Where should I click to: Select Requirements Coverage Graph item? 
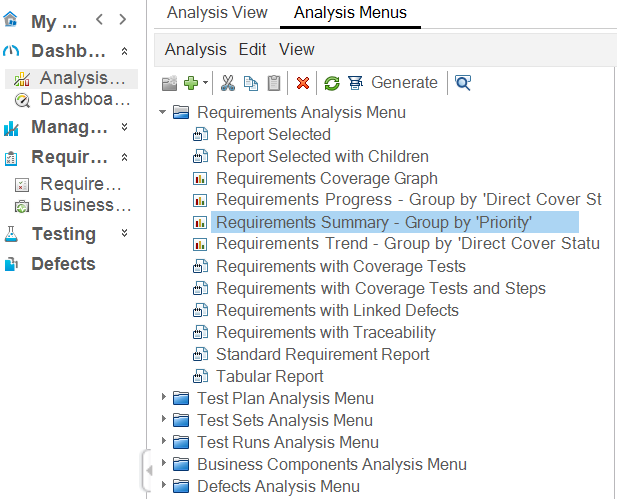tap(326, 178)
